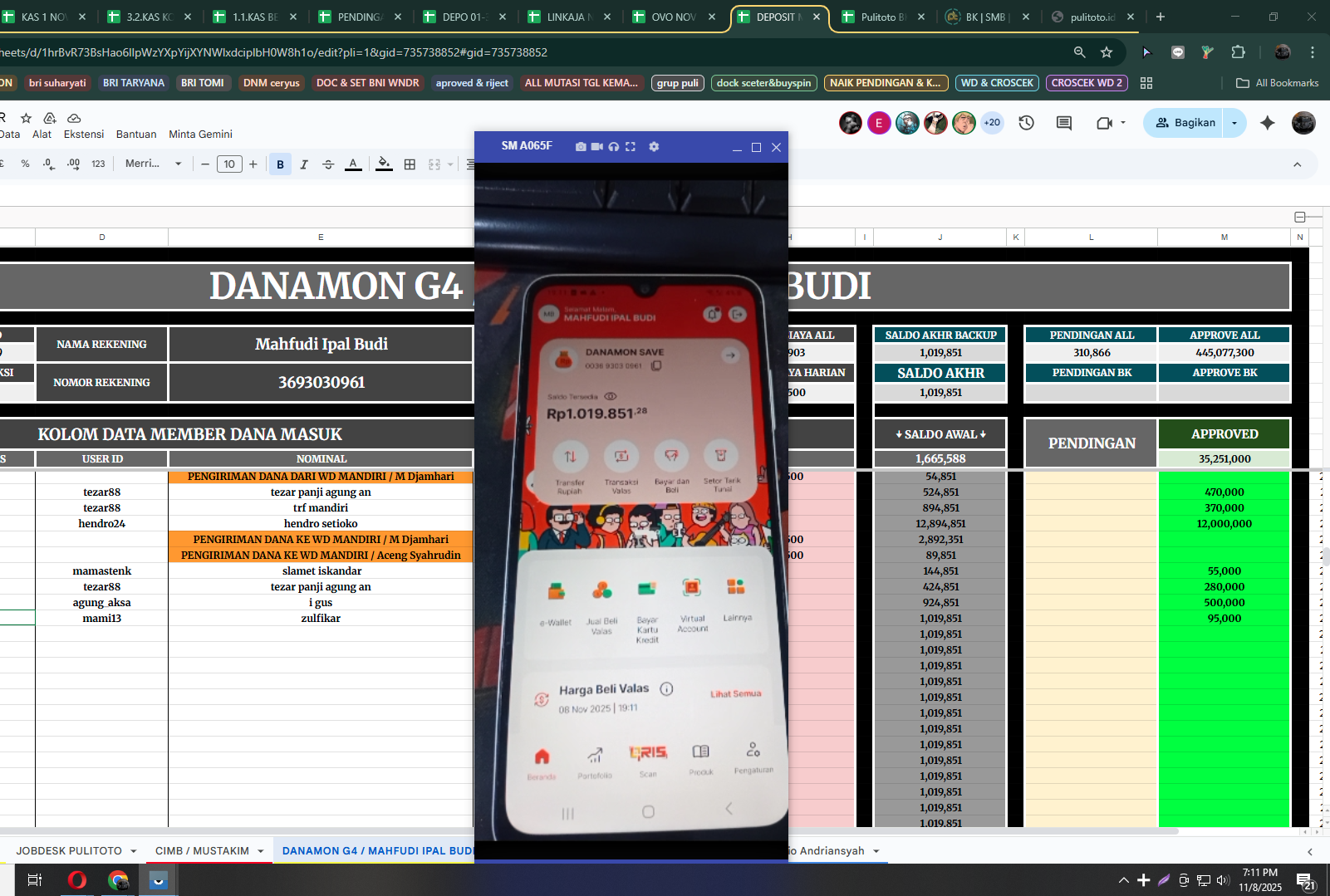Open CIMB / MUSTAKIM sheet tab dropdown
The width and height of the screenshot is (1330, 896).
tap(260, 851)
